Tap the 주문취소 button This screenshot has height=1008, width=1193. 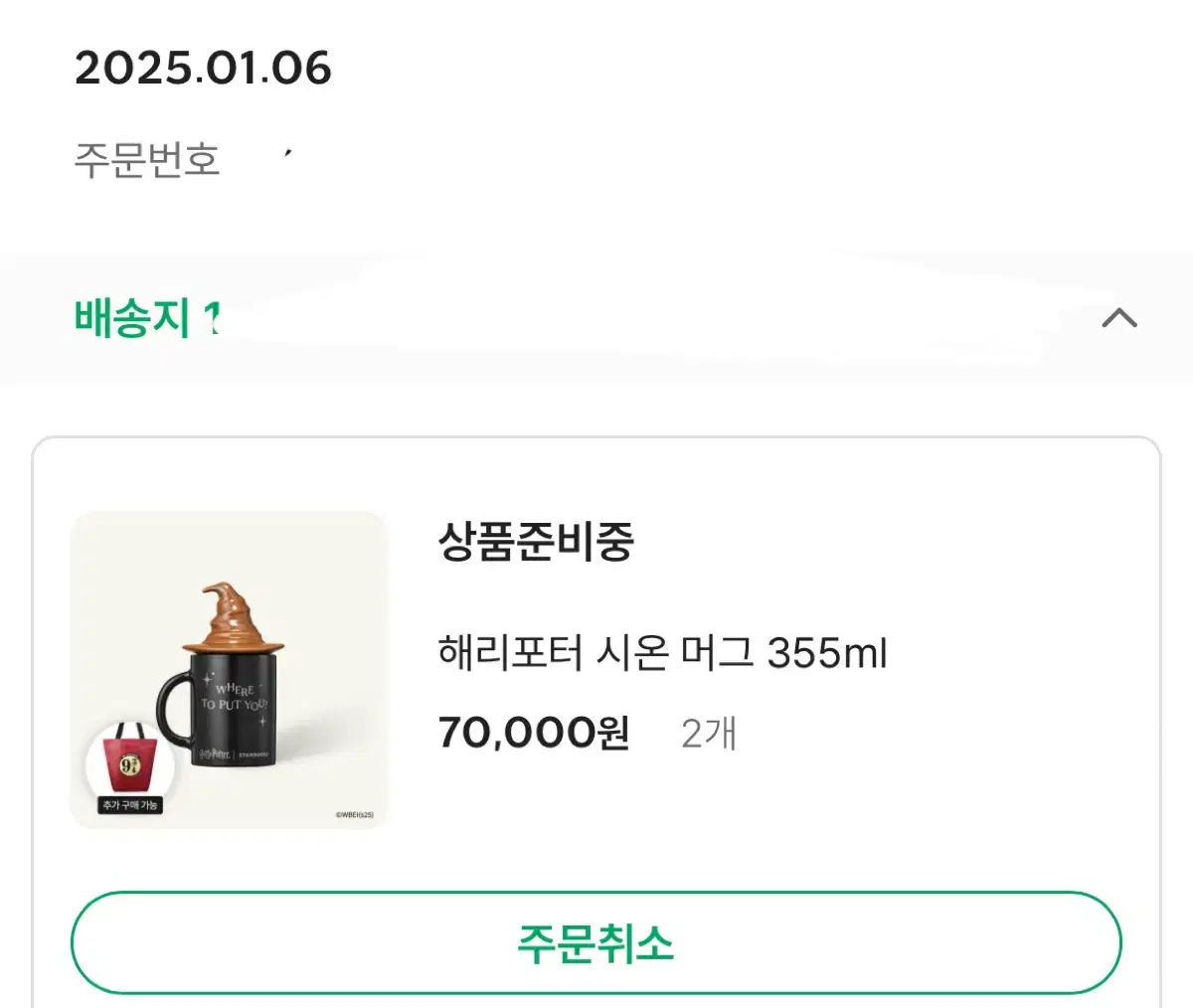point(596,942)
